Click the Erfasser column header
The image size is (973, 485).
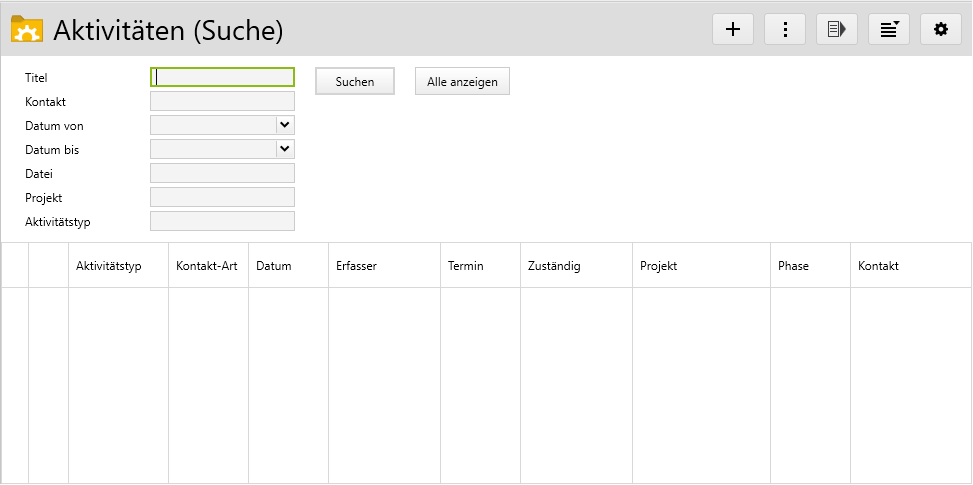click(357, 266)
